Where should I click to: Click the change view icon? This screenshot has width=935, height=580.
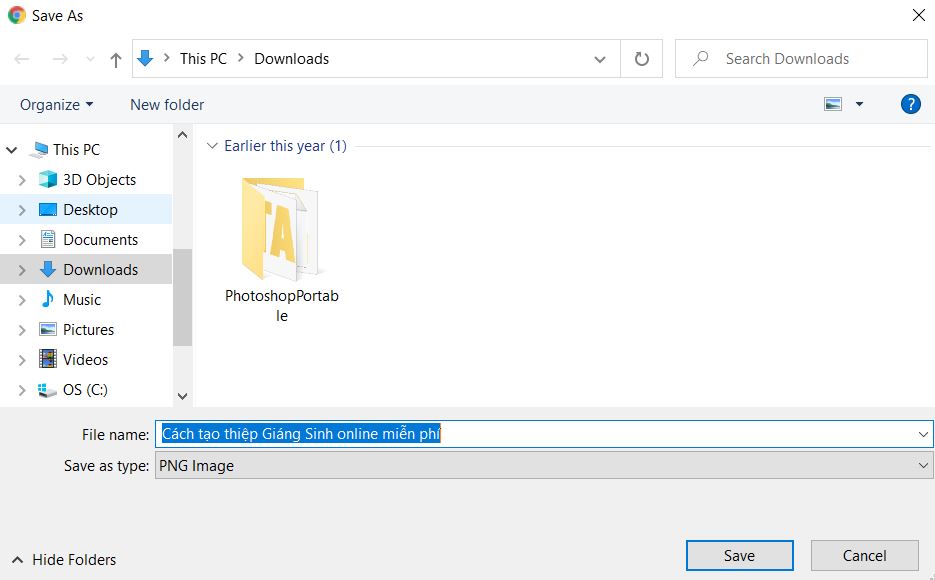(833, 104)
